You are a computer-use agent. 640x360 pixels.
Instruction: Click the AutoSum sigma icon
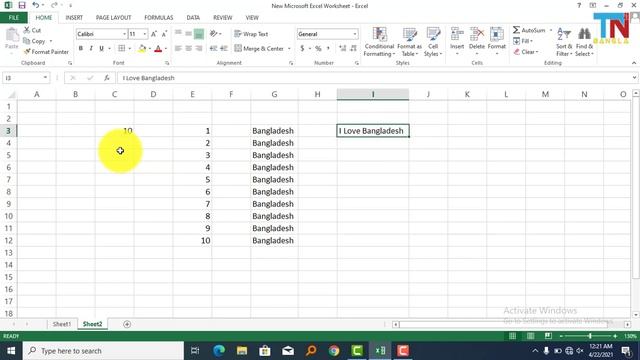point(517,30)
